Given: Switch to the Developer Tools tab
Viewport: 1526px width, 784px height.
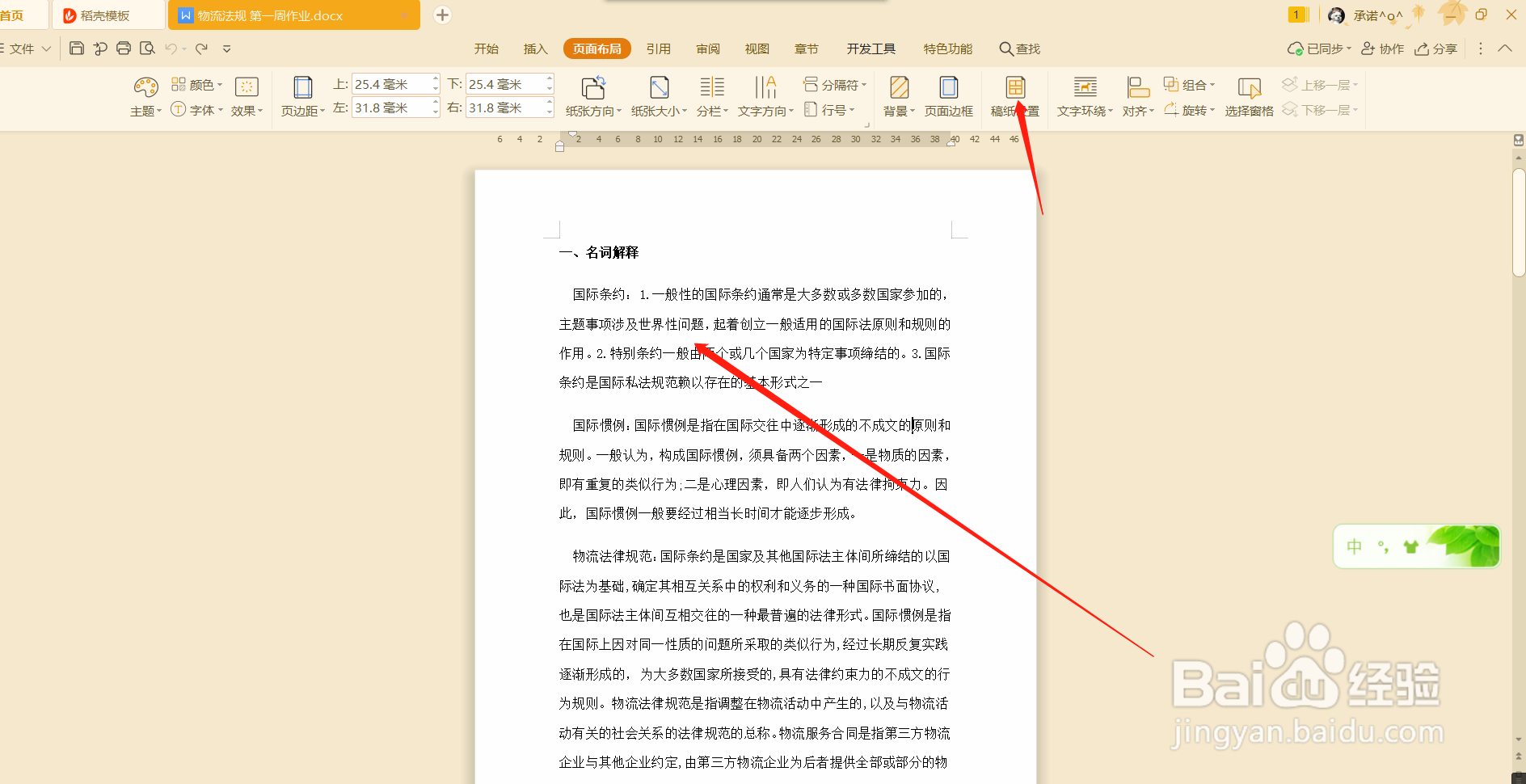Looking at the screenshot, I should [x=871, y=48].
